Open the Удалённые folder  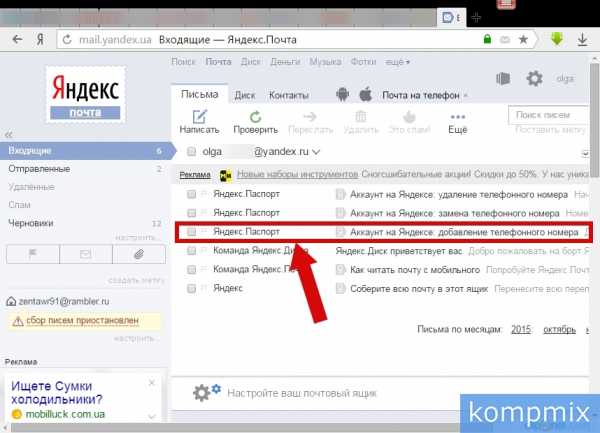click(31, 187)
